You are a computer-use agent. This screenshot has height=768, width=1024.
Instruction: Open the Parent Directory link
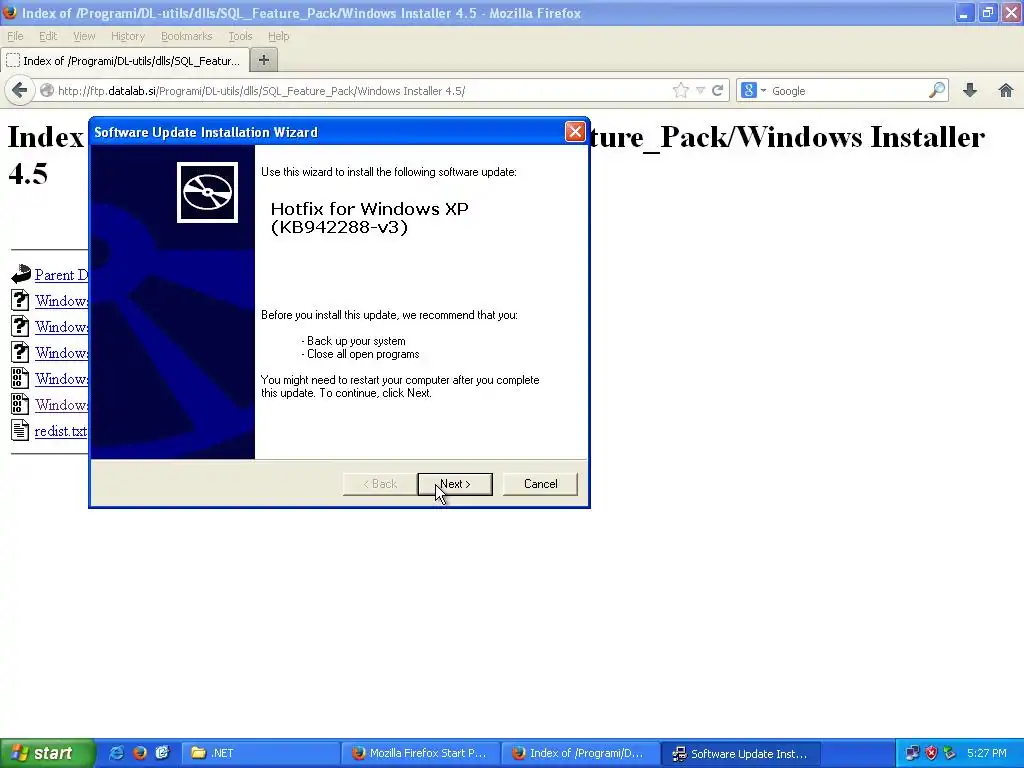[61, 275]
